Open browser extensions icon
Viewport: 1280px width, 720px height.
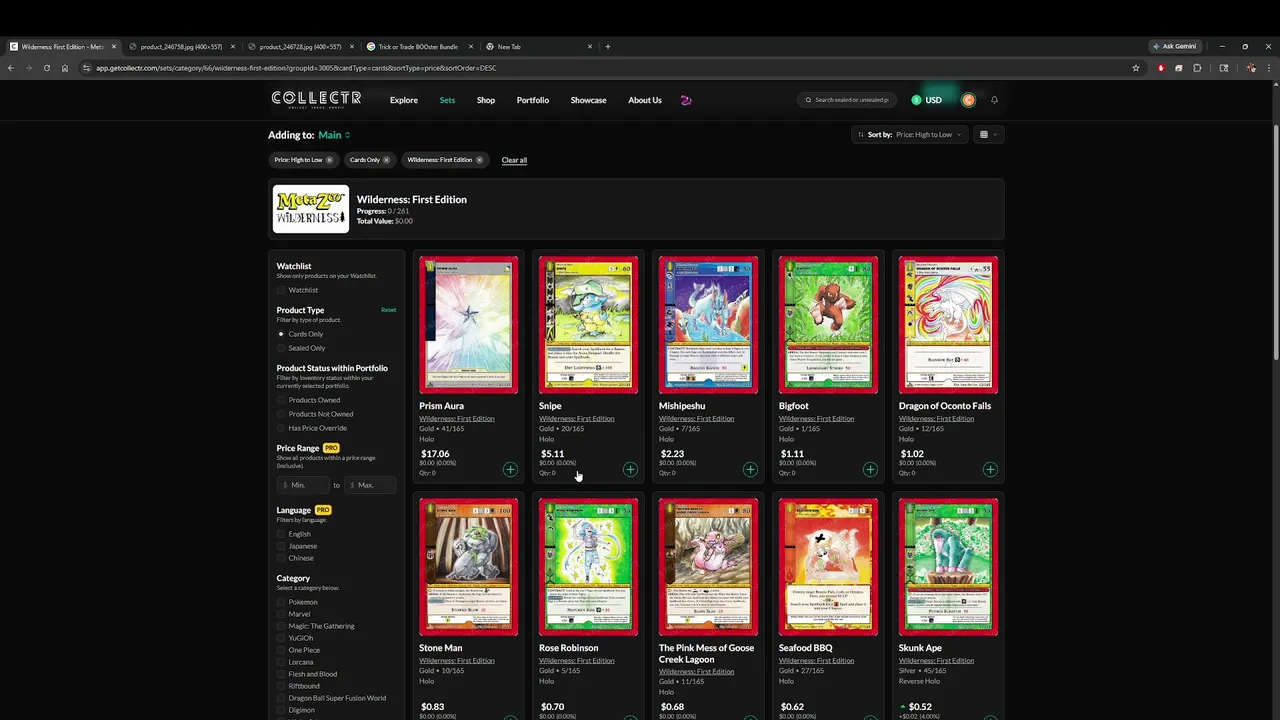pos(1197,68)
